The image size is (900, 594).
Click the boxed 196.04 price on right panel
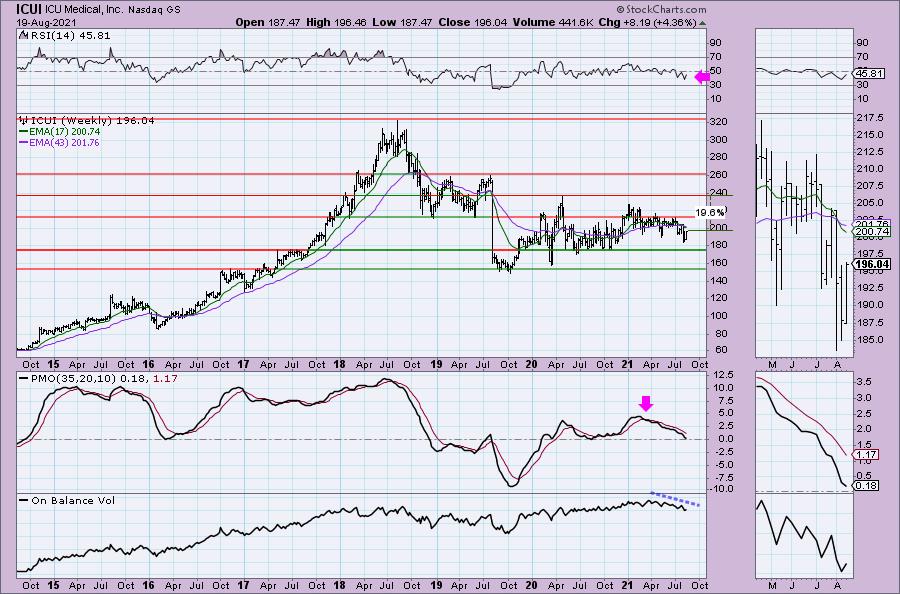click(872, 265)
